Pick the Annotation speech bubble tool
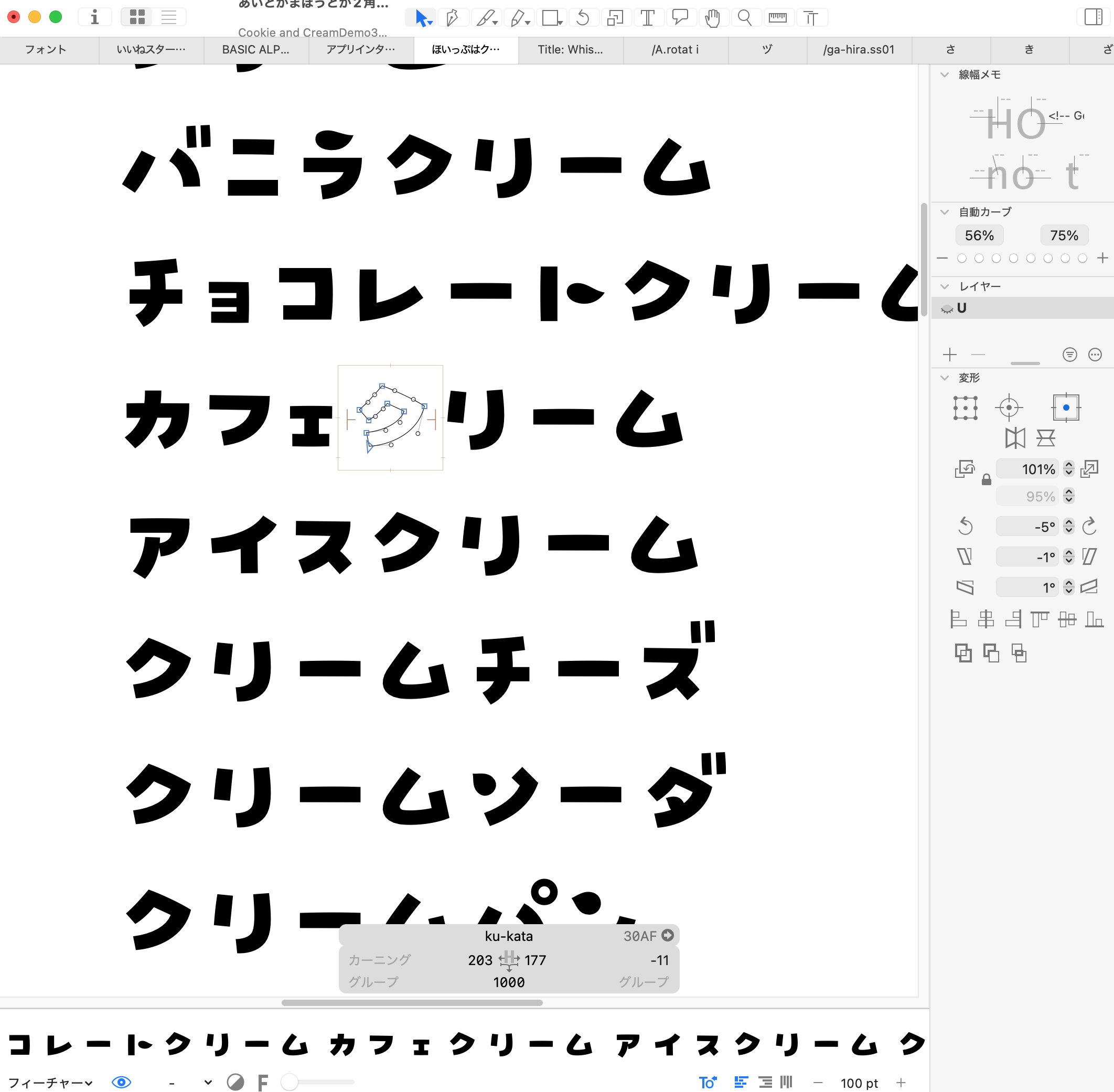1114x1092 pixels. tap(680, 18)
